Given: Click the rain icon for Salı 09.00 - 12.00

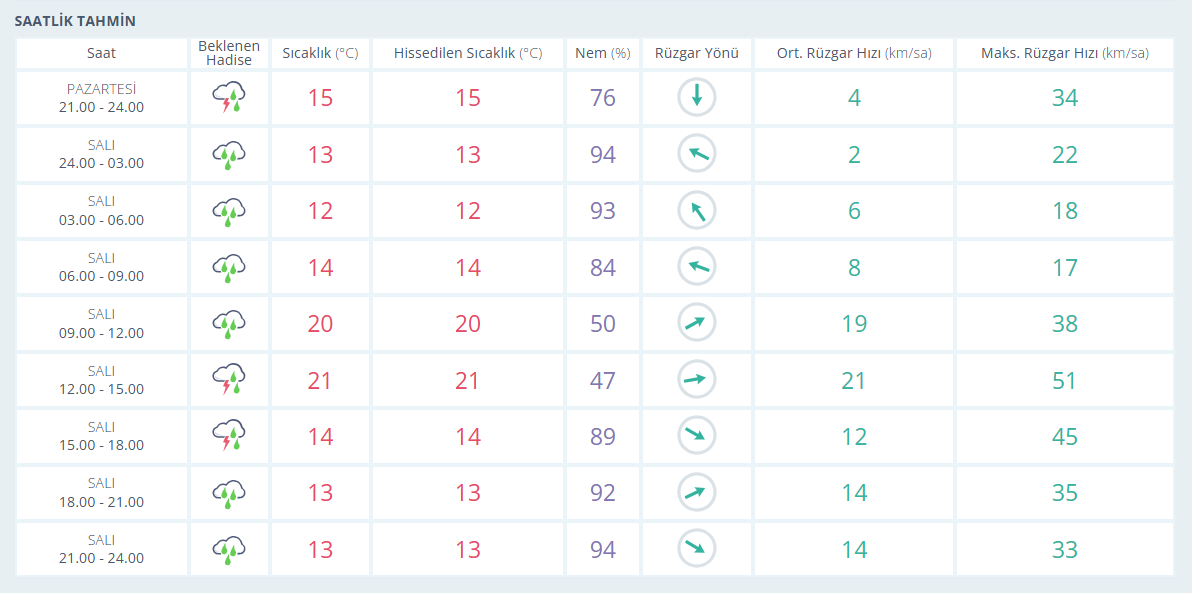Looking at the screenshot, I should click(x=229, y=323).
